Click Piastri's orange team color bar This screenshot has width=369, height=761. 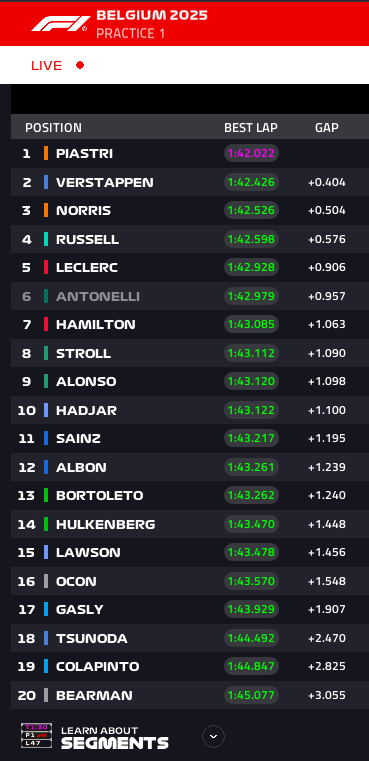click(46, 153)
